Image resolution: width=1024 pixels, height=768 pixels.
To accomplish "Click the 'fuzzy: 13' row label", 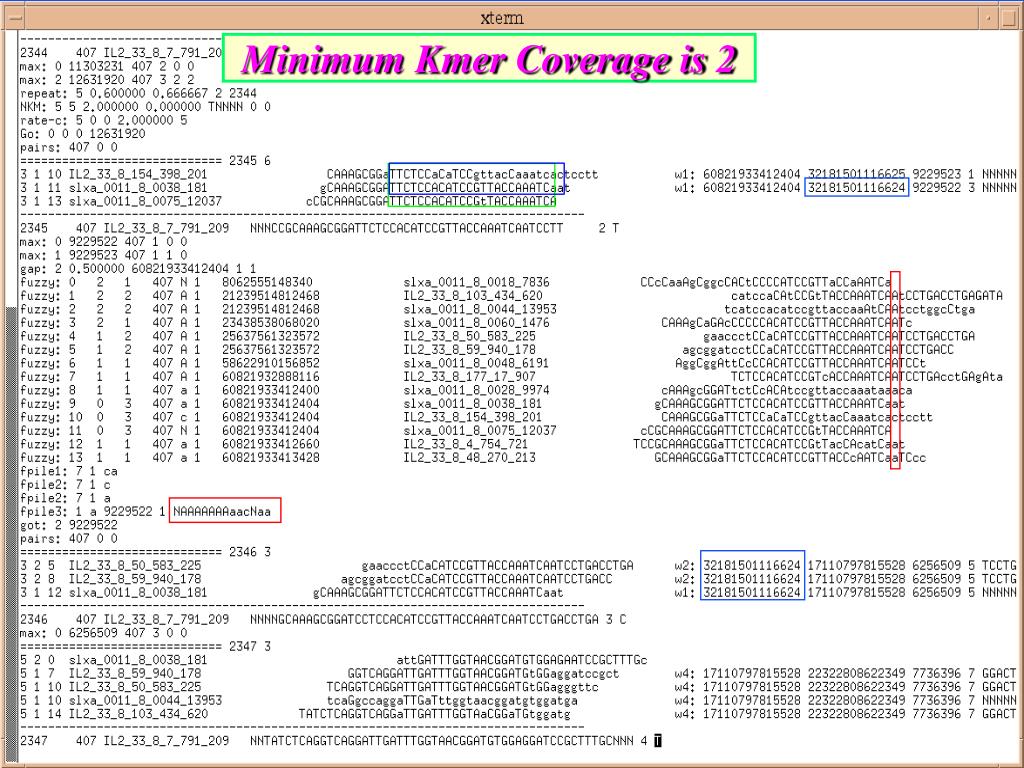I will pos(48,458).
